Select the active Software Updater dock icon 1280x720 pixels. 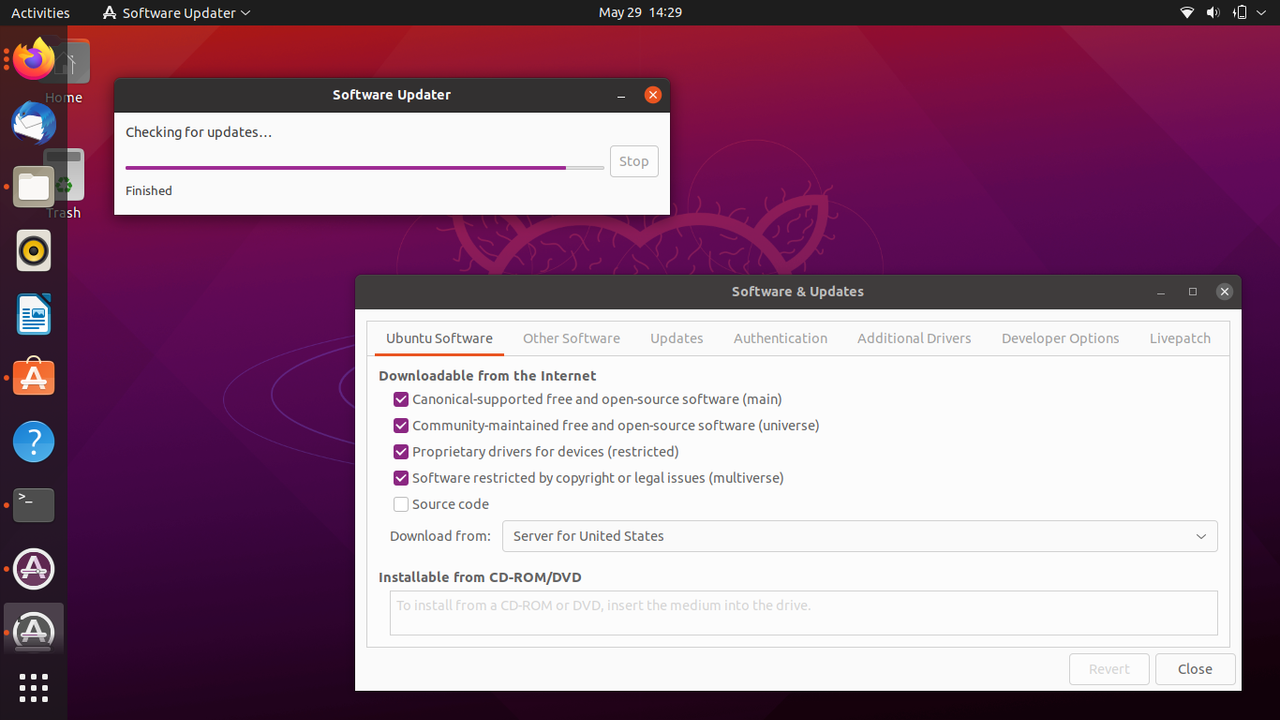[x=34, y=632]
